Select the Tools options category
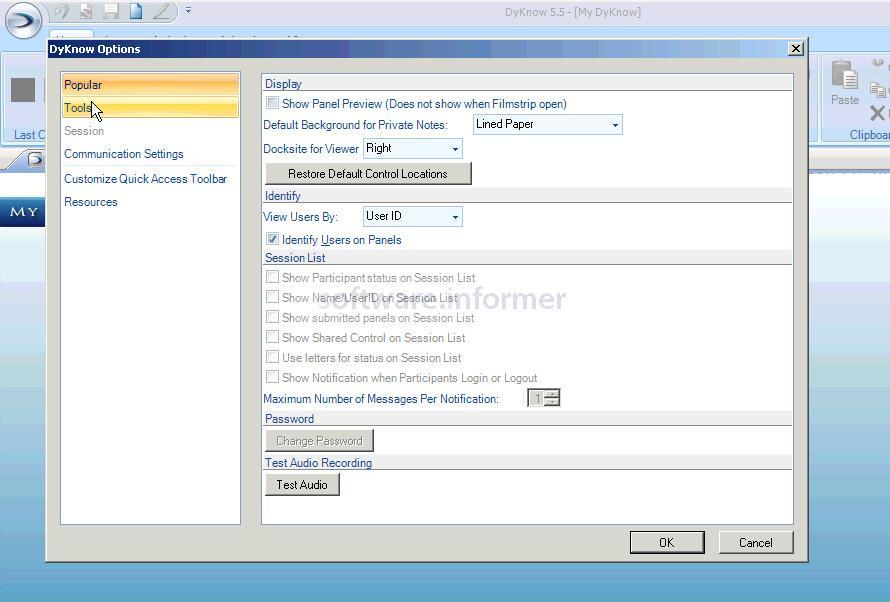Viewport: 890px width, 602px height. coord(150,107)
